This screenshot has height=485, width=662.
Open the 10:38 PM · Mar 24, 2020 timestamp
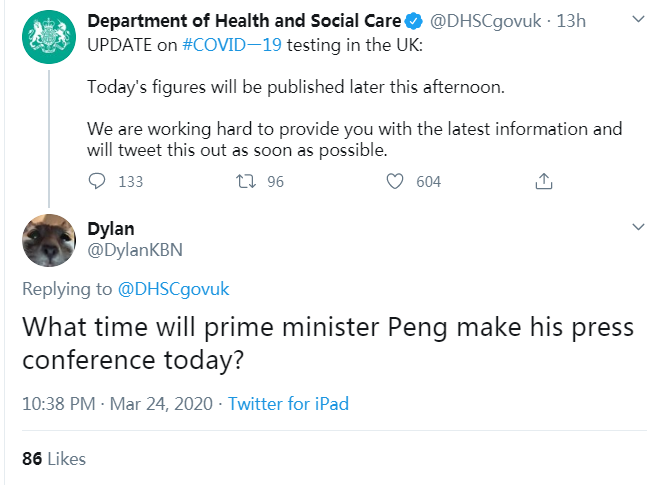[116, 404]
